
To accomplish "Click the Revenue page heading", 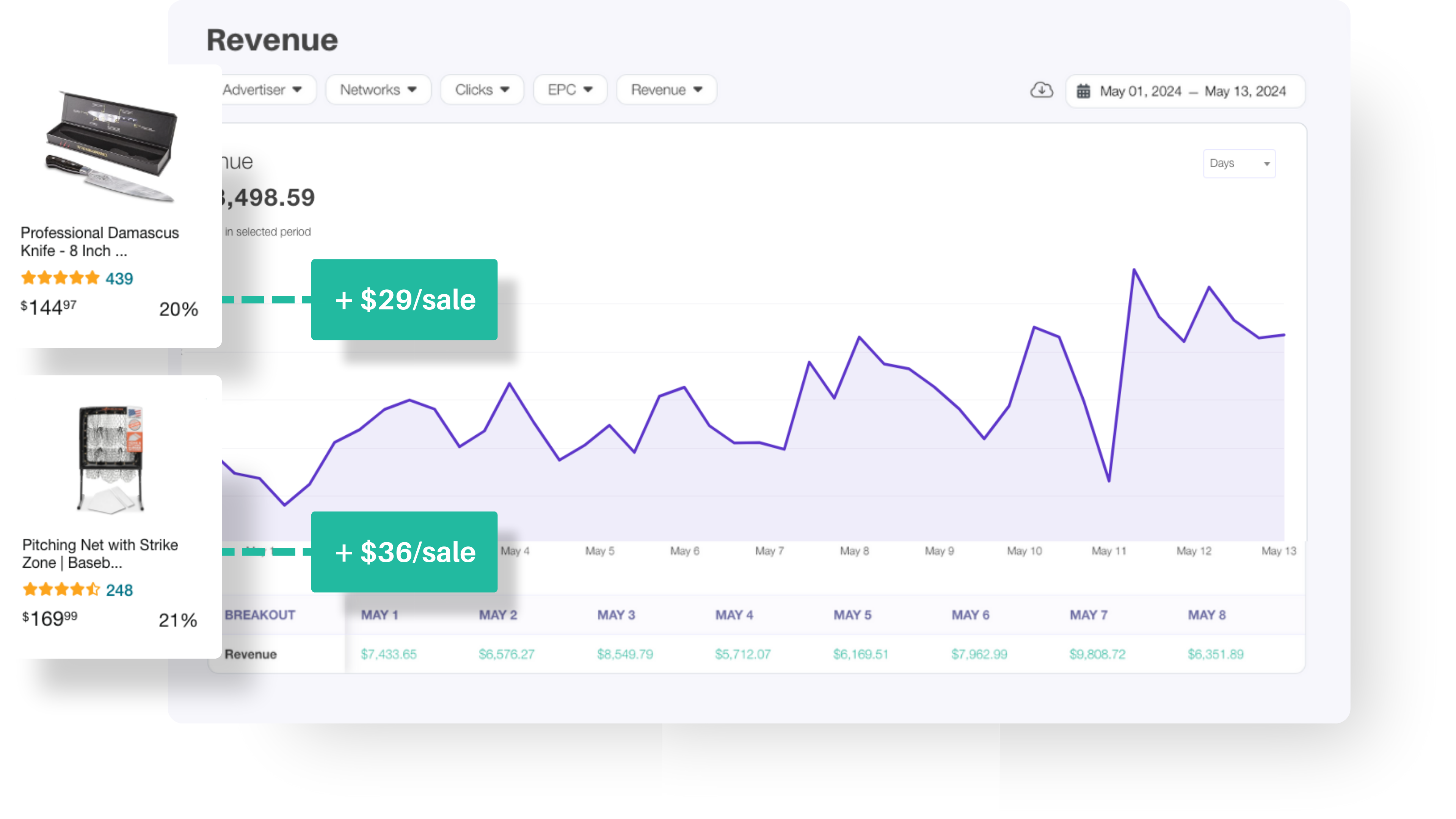I will click(x=272, y=40).
